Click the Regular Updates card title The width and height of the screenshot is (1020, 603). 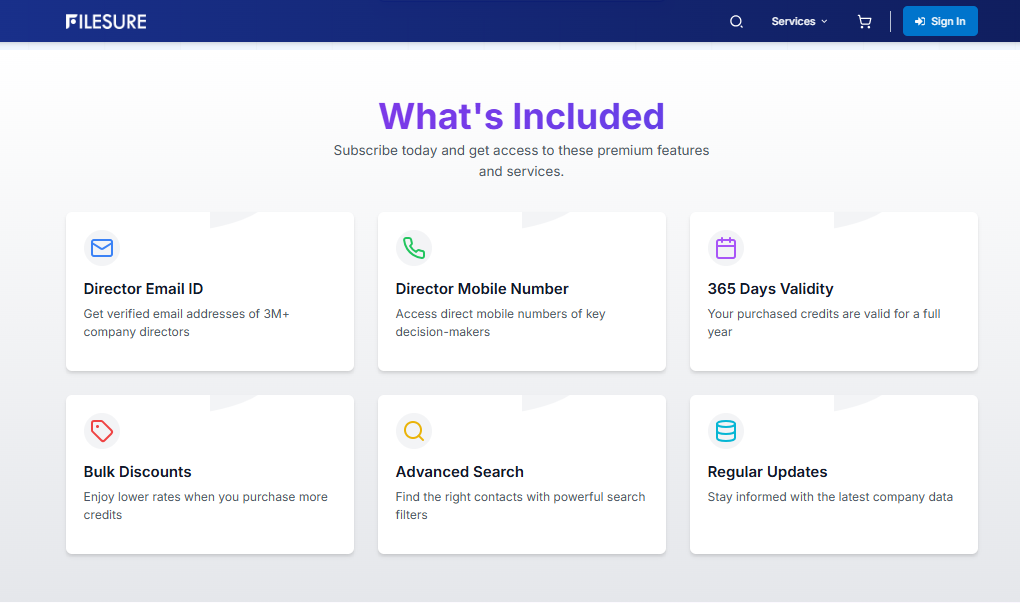(767, 472)
